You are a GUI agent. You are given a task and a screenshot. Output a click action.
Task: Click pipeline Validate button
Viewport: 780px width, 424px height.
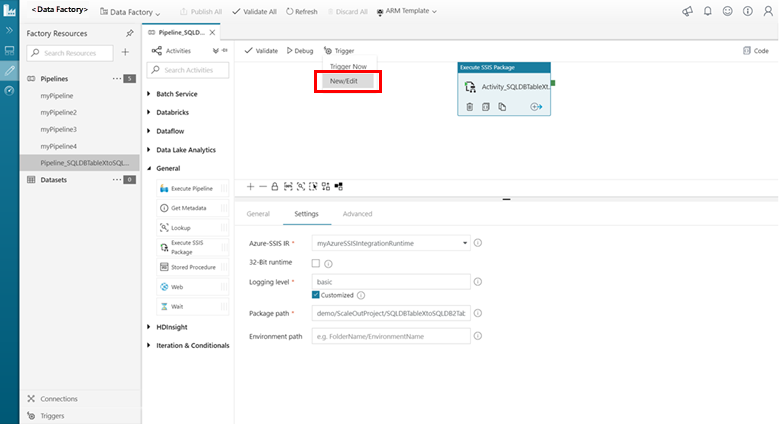pos(261,51)
